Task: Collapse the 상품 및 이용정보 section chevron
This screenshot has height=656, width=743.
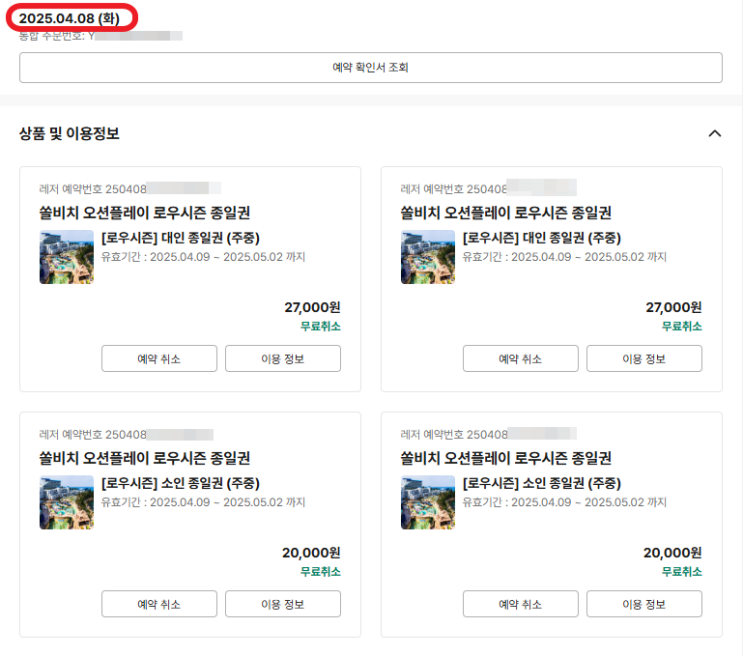Action: pos(715,134)
